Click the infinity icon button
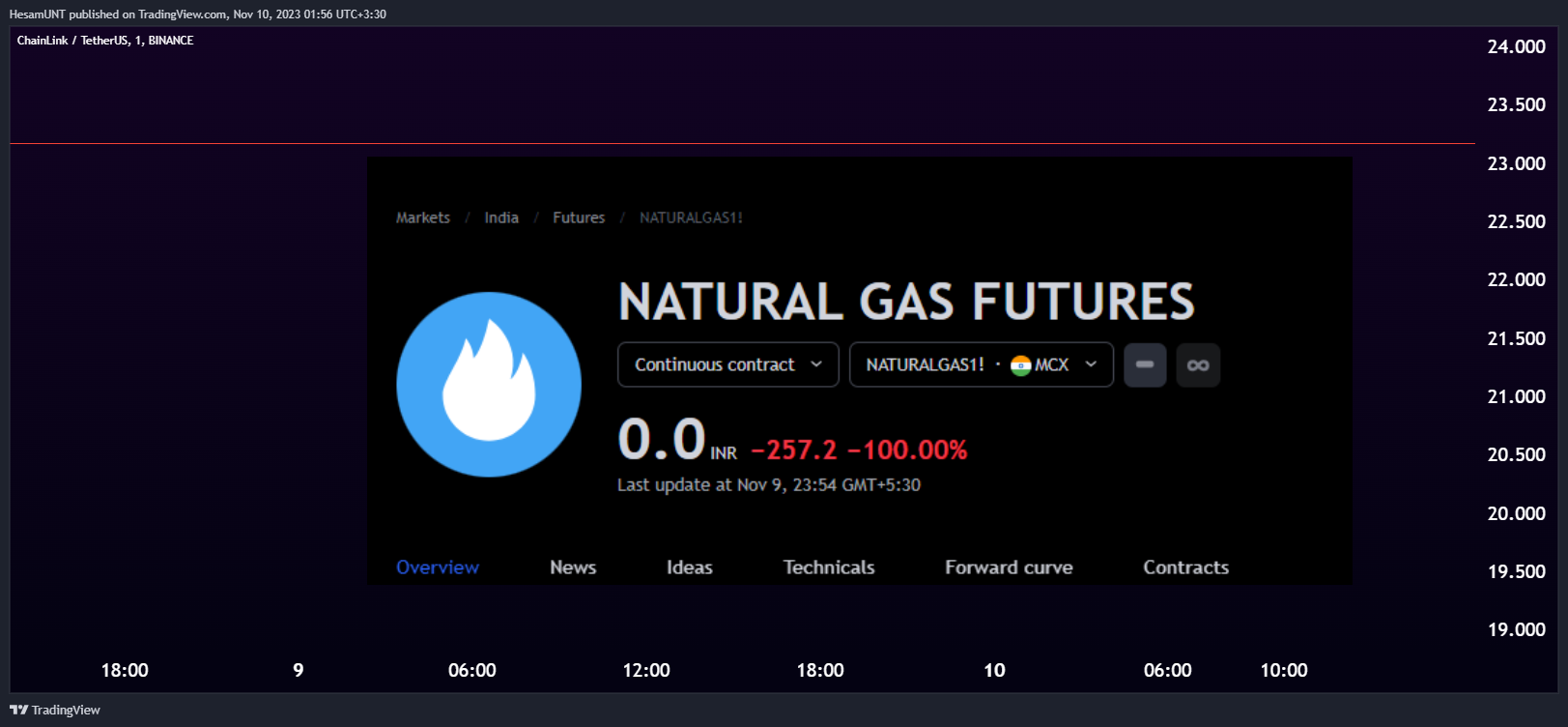This screenshot has width=1568, height=727. click(x=1198, y=364)
